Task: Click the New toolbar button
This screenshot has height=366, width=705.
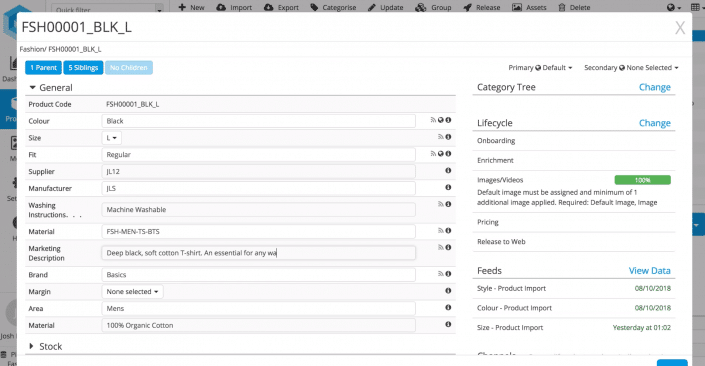Action: click(x=191, y=7)
